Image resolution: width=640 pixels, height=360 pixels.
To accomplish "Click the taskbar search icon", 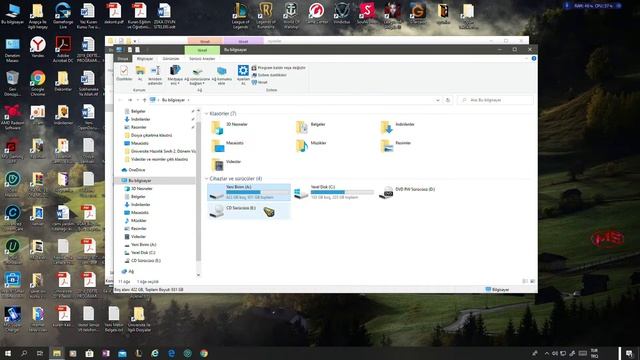I will click(x=24, y=353).
